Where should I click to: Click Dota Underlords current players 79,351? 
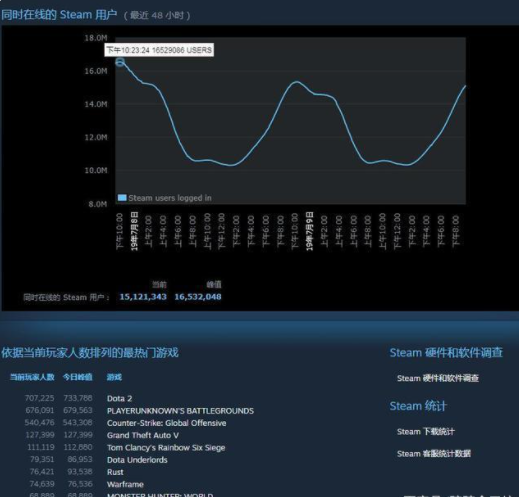(42, 460)
